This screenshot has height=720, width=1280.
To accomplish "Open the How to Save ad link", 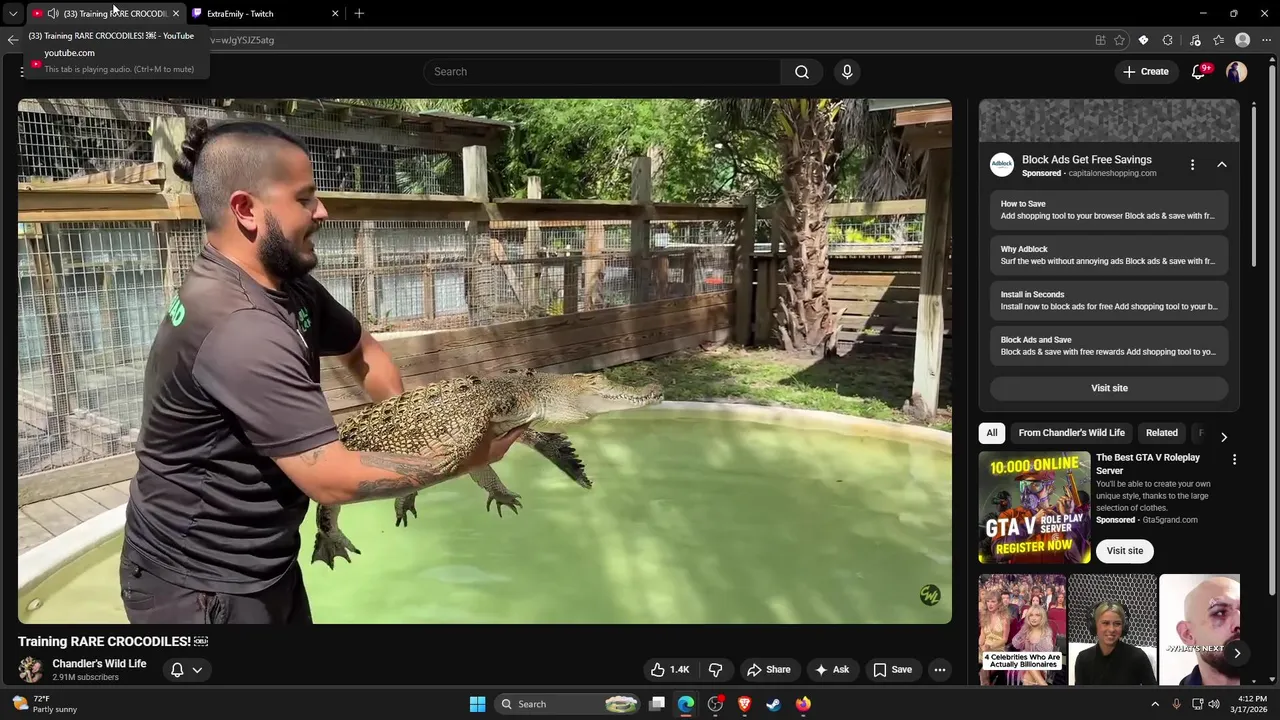I will 1109,210.
